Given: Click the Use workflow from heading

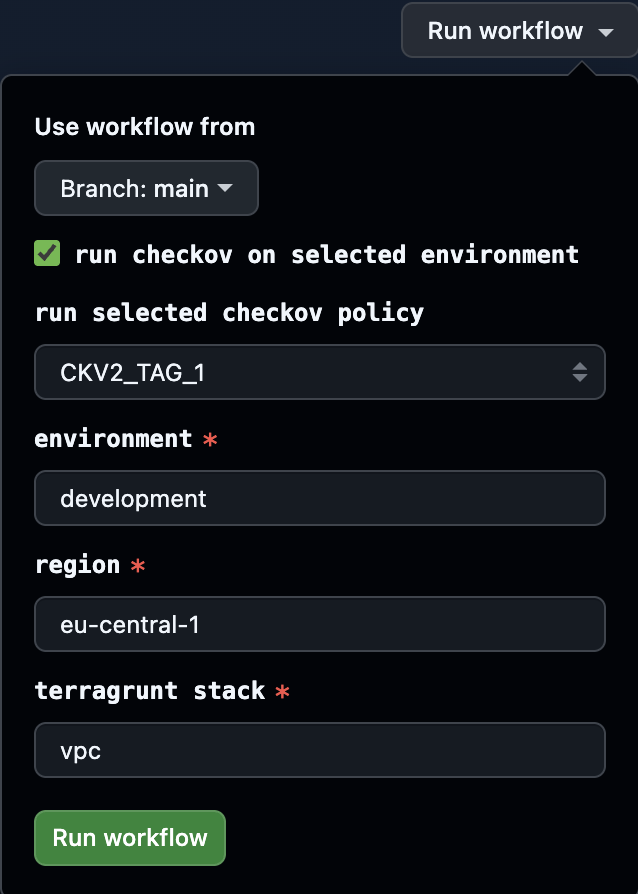Looking at the screenshot, I should click(x=144, y=127).
